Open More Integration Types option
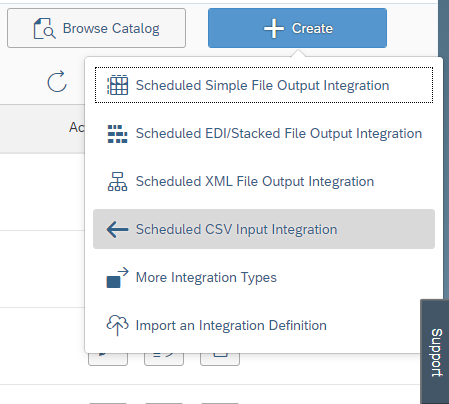This screenshot has width=449, height=404. point(264,277)
